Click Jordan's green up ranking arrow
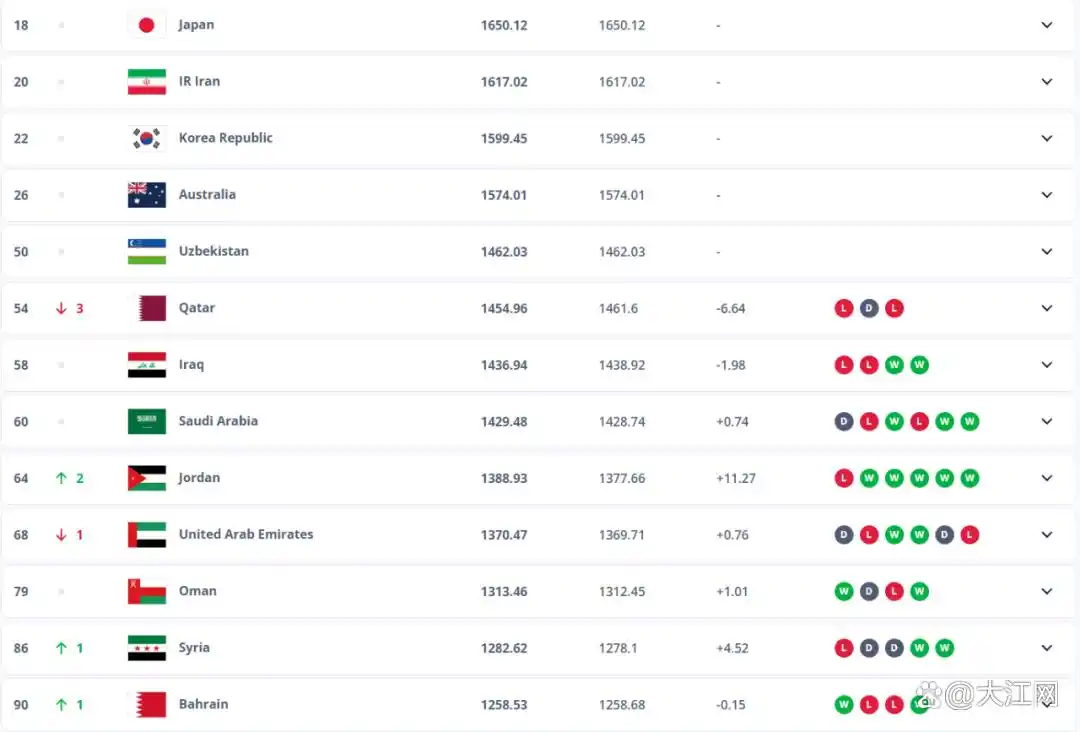 click(61, 478)
